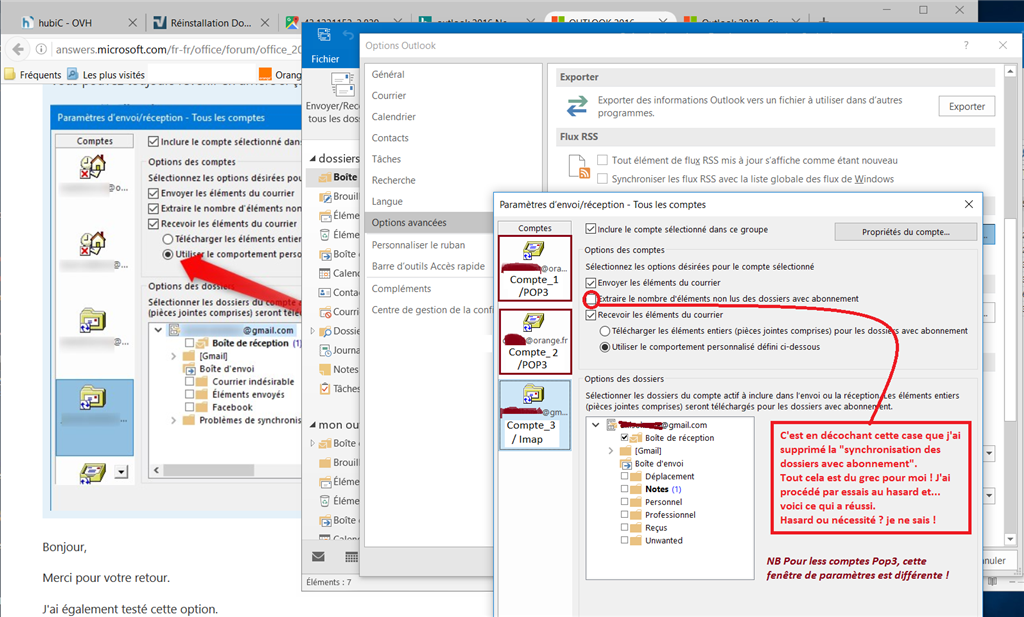Click the Envoyer/Recevoir tous les dossiers ribbon icon
The width and height of the screenshot is (1024, 617).
(343, 85)
